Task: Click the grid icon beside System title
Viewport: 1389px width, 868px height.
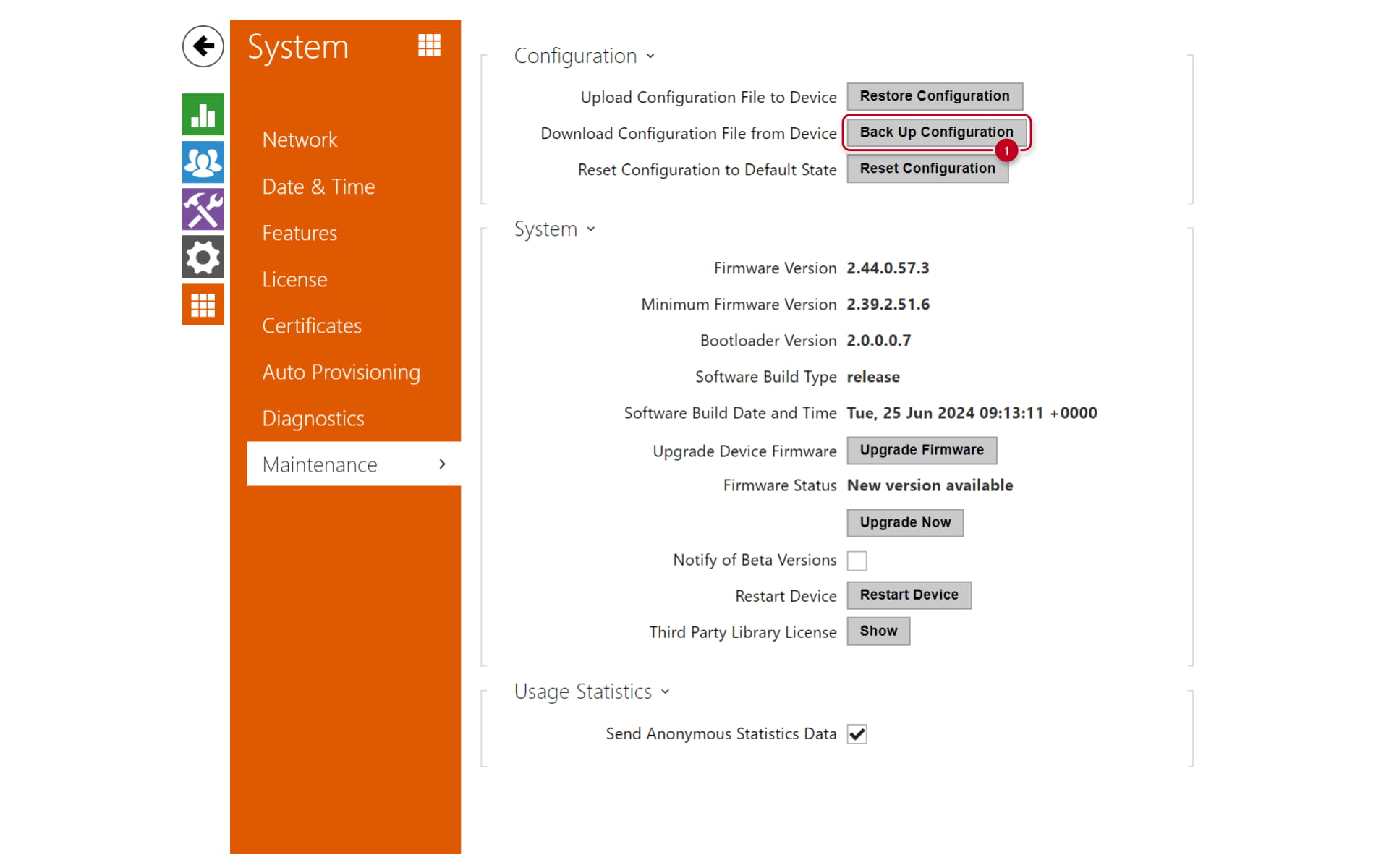Action: [x=429, y=46]
